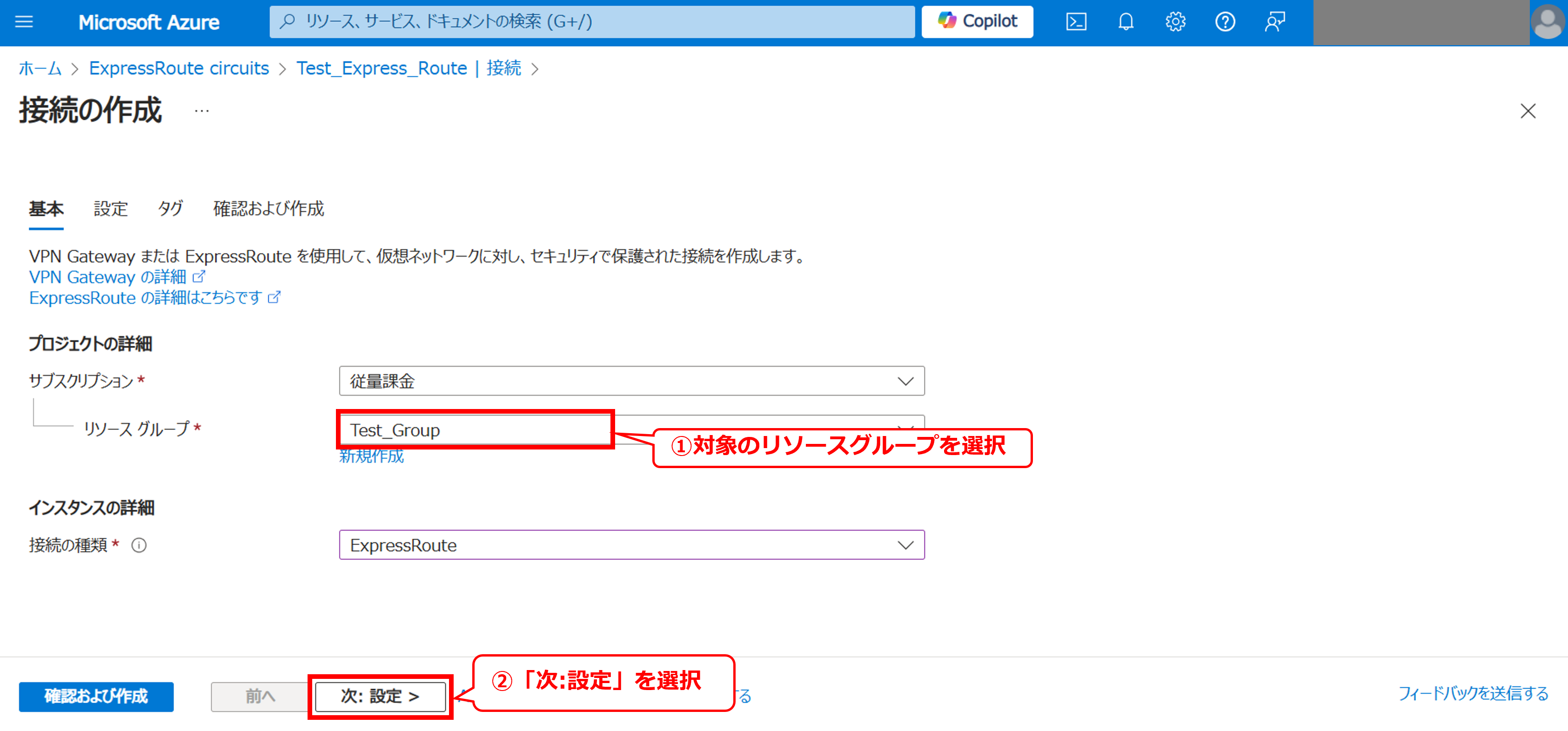Open the more options ellipsis by title
The image size is (1568, 731).
[x=201, y=111]
